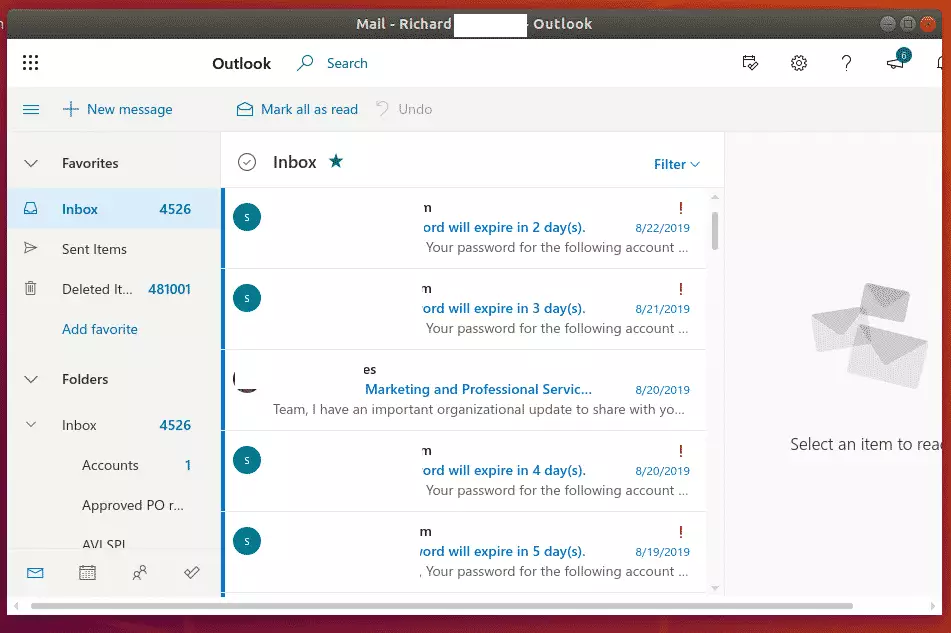Image resolution: width=951 pixels, height=633 pixels.
Task: Click sender photo on Marketing email
Action: (247, 380)
